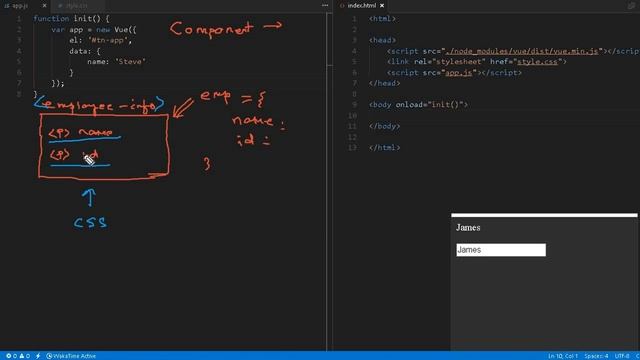640x360 pixels.
Task: Click the James heading text in preview
Action: point(468,228)
